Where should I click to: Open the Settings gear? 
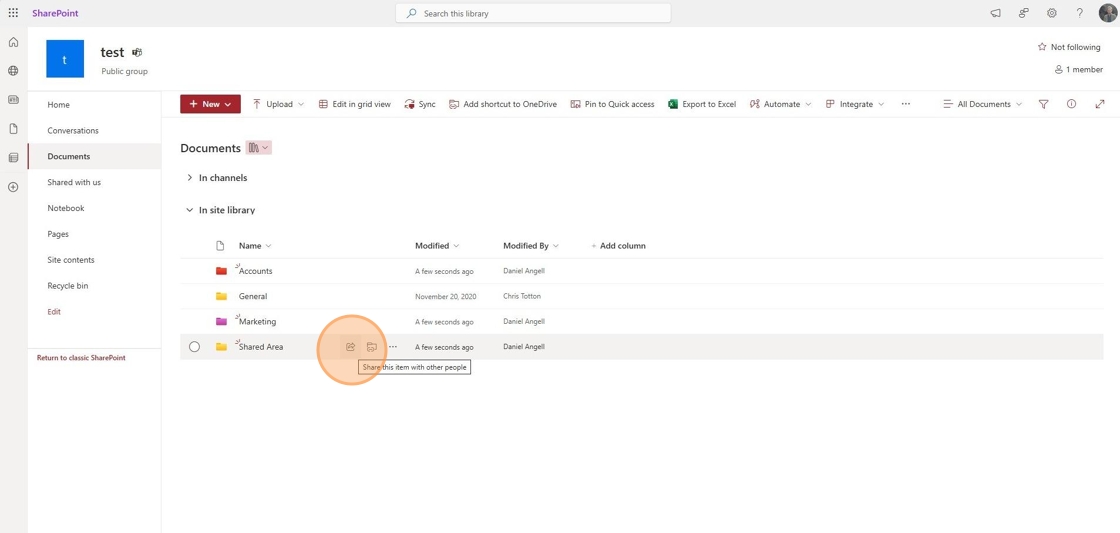point(1052,13)
